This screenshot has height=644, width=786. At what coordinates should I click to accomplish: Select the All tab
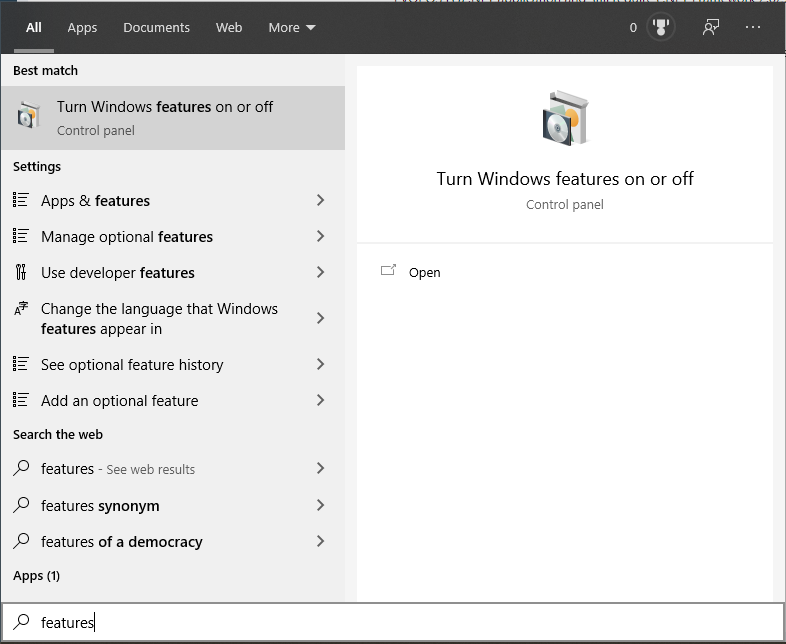pyautogui.click(x=34, y=28)
